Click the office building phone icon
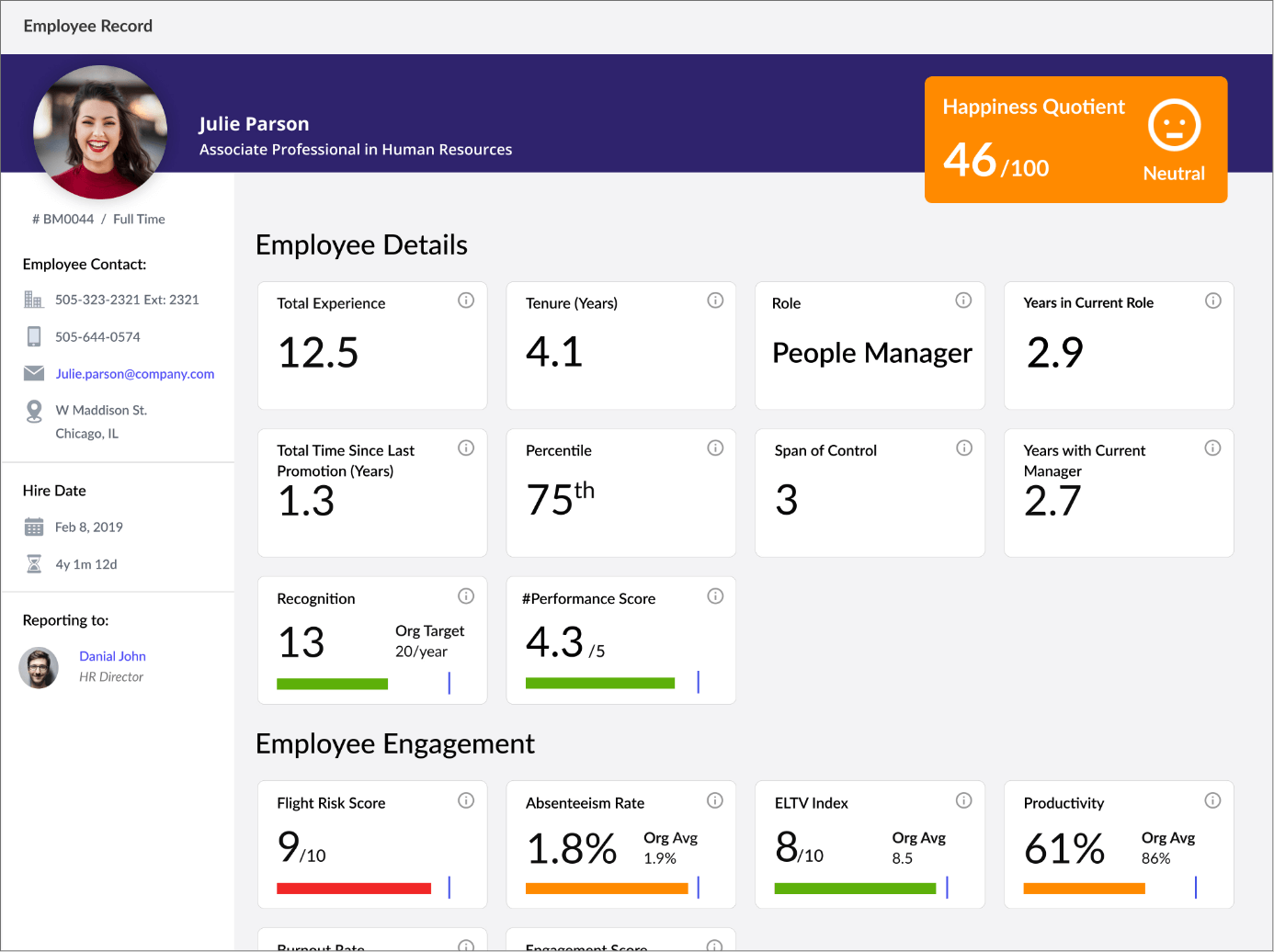The width and height of the screenshot is (1274, 952). point(34,300)
